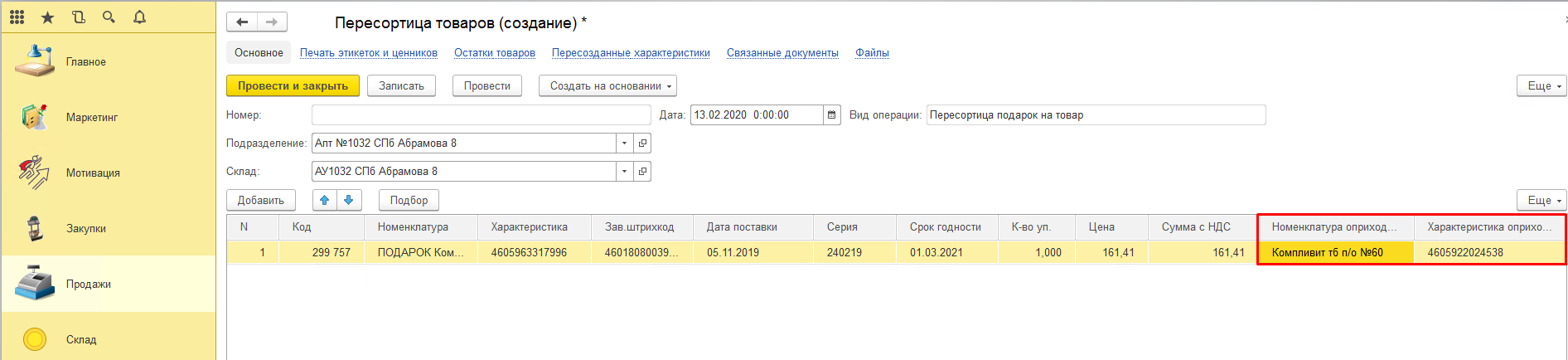Image resolution: width=1568 pixels, height=360 pixels.
Task: Move row up with the blue up arrow
Action: coord(325,200)
